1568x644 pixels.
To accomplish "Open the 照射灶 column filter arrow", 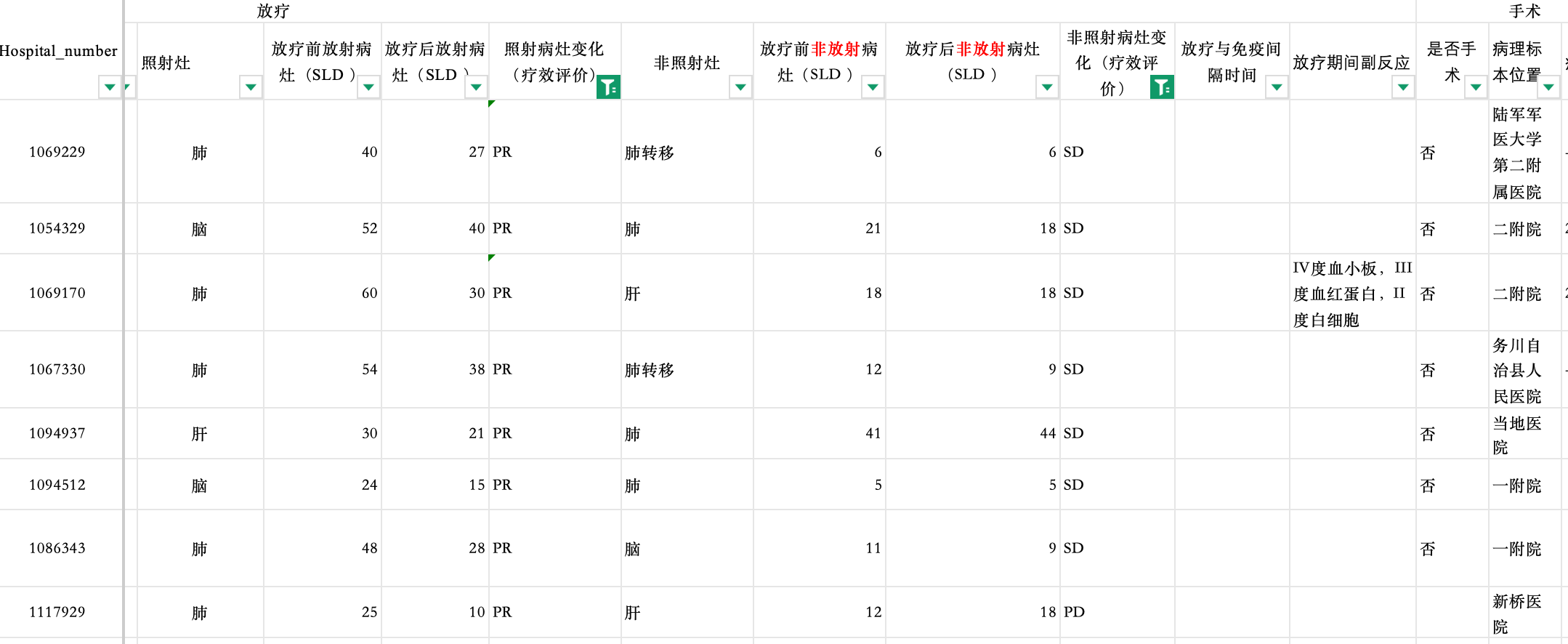I will pos(251,87).
